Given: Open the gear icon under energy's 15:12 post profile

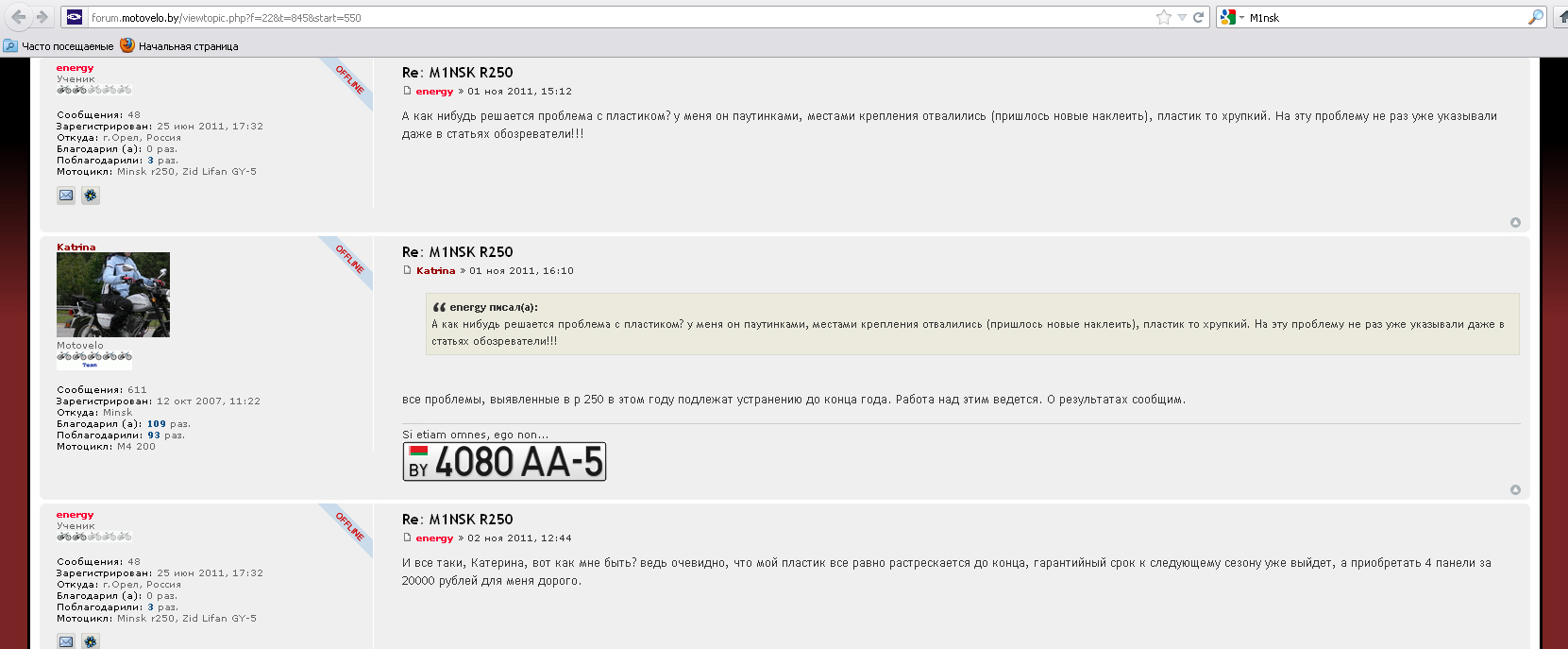Looking at the screenshot, I should coord(91,196).
